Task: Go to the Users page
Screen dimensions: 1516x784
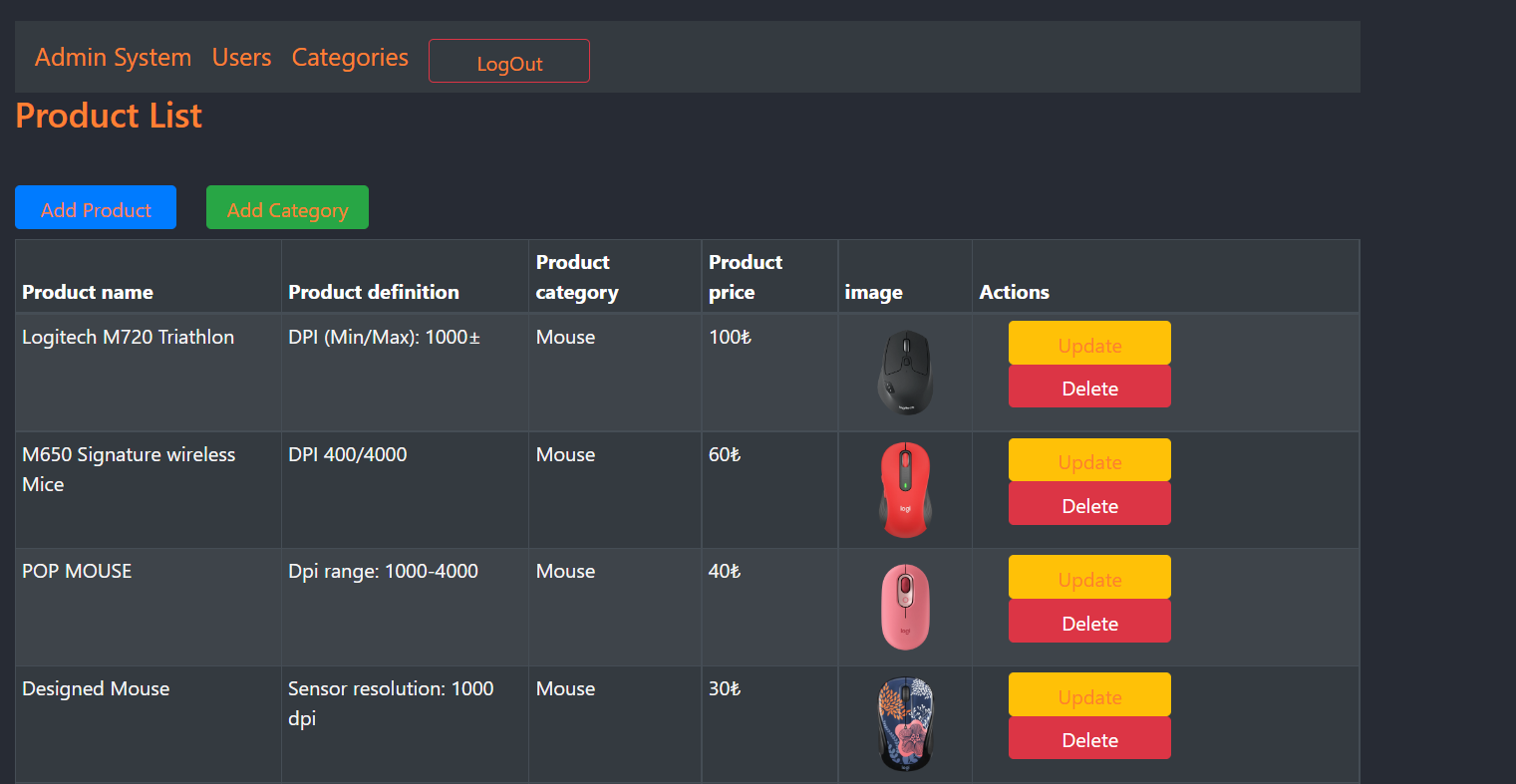Action: pos(241,58)
